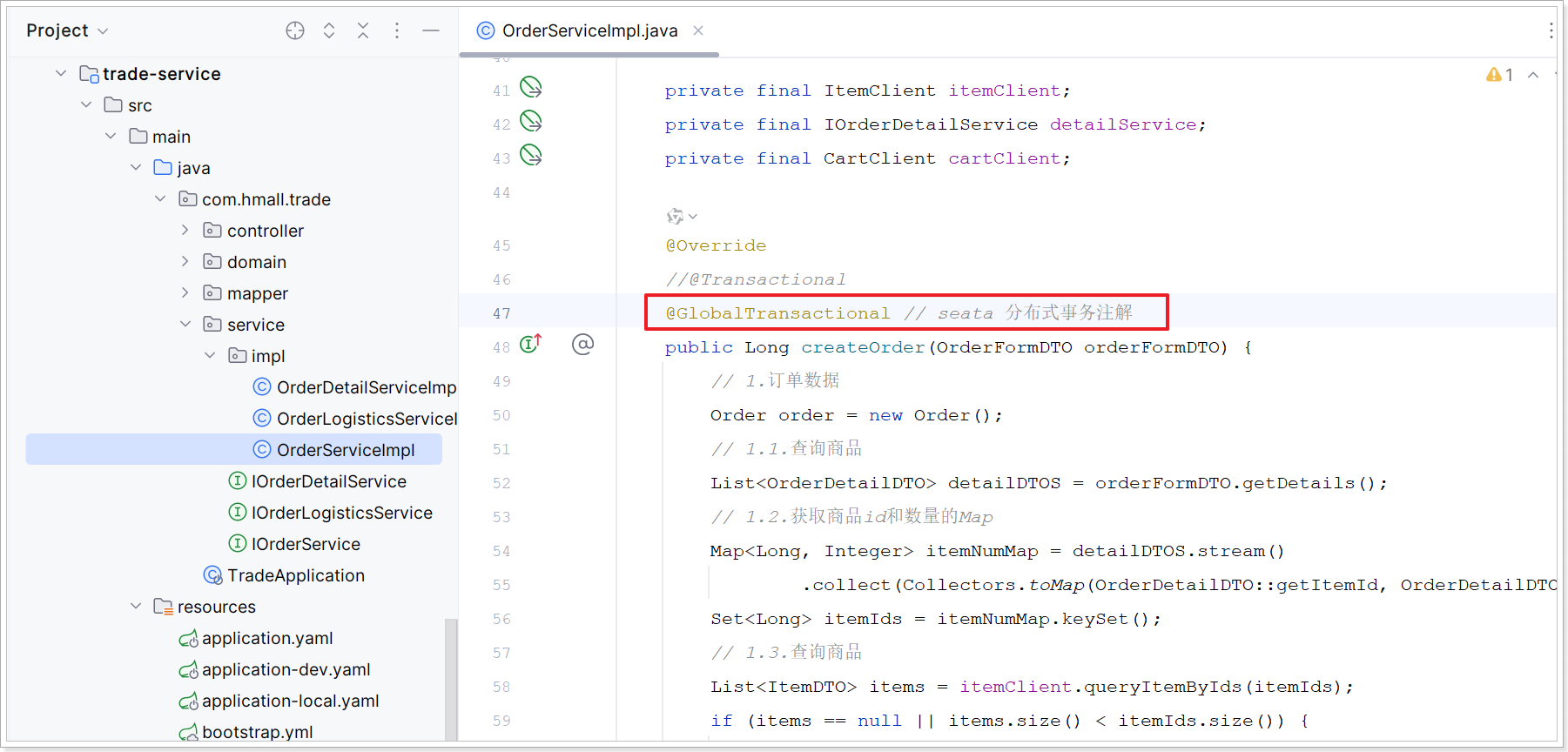Click Collapse All in Project panel
This screenshot has height=752, width=1568.
coord(363,30)
